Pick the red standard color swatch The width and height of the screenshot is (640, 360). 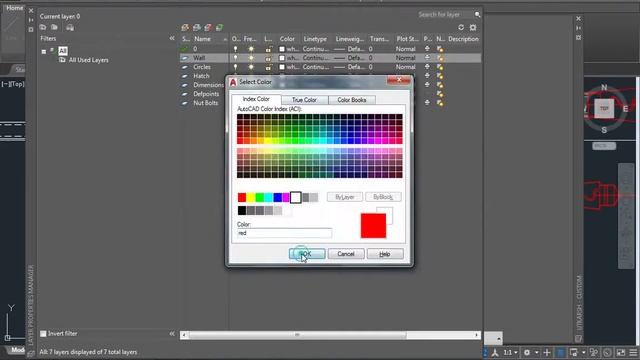(x=242, y=198)
